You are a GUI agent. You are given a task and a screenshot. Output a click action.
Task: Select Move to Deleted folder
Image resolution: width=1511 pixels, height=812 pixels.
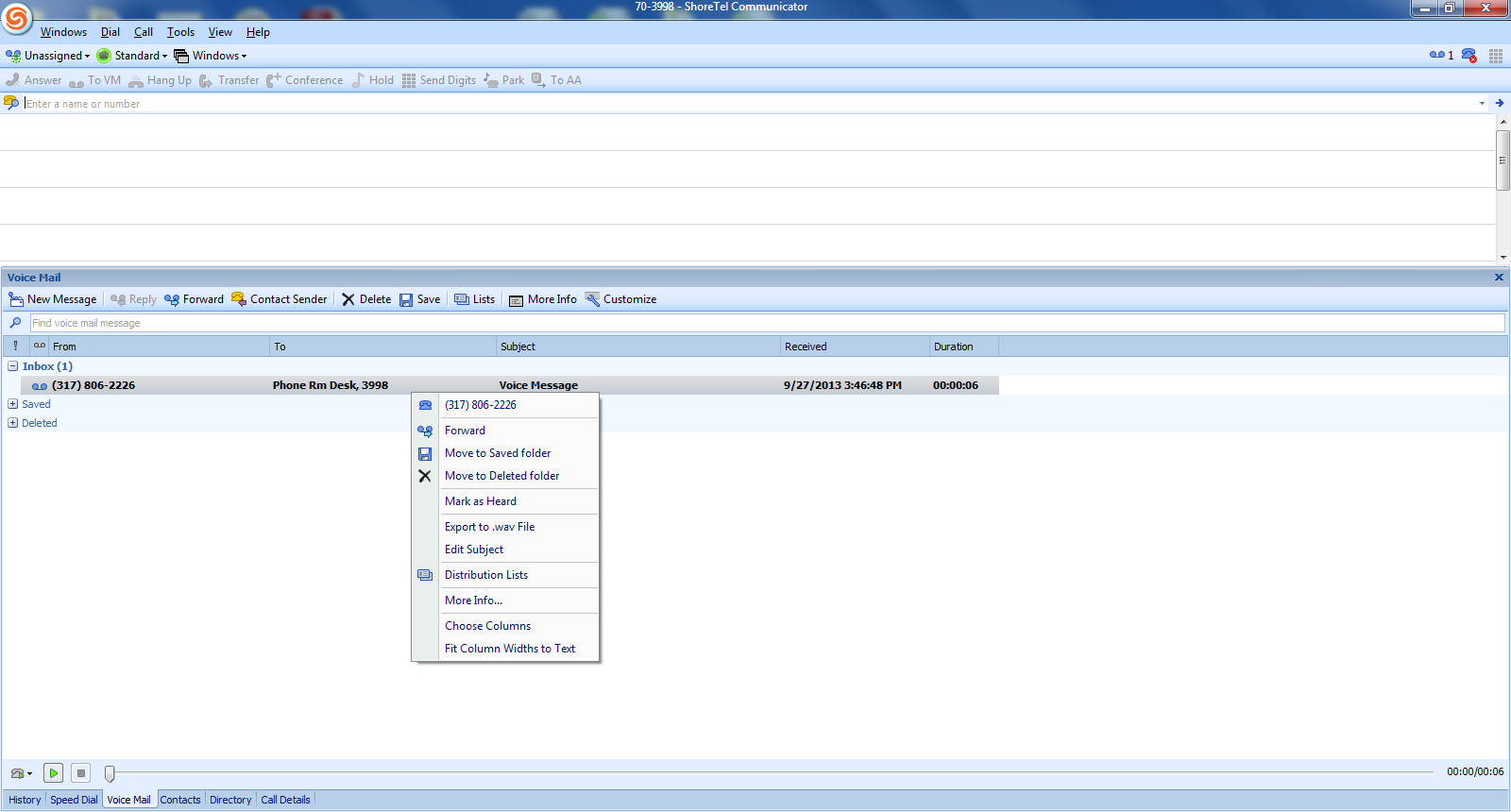505,476
